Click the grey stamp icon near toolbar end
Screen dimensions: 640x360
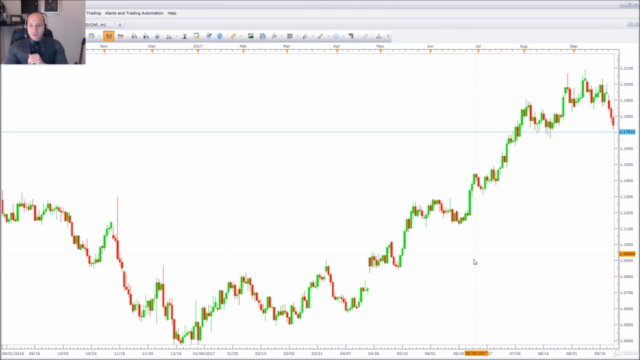click(x=378, y=36)
